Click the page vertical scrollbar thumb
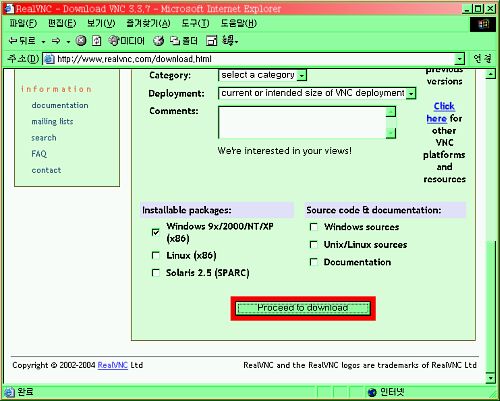The height and width of the screenshot is (401, 500). (x=490, y=306)
